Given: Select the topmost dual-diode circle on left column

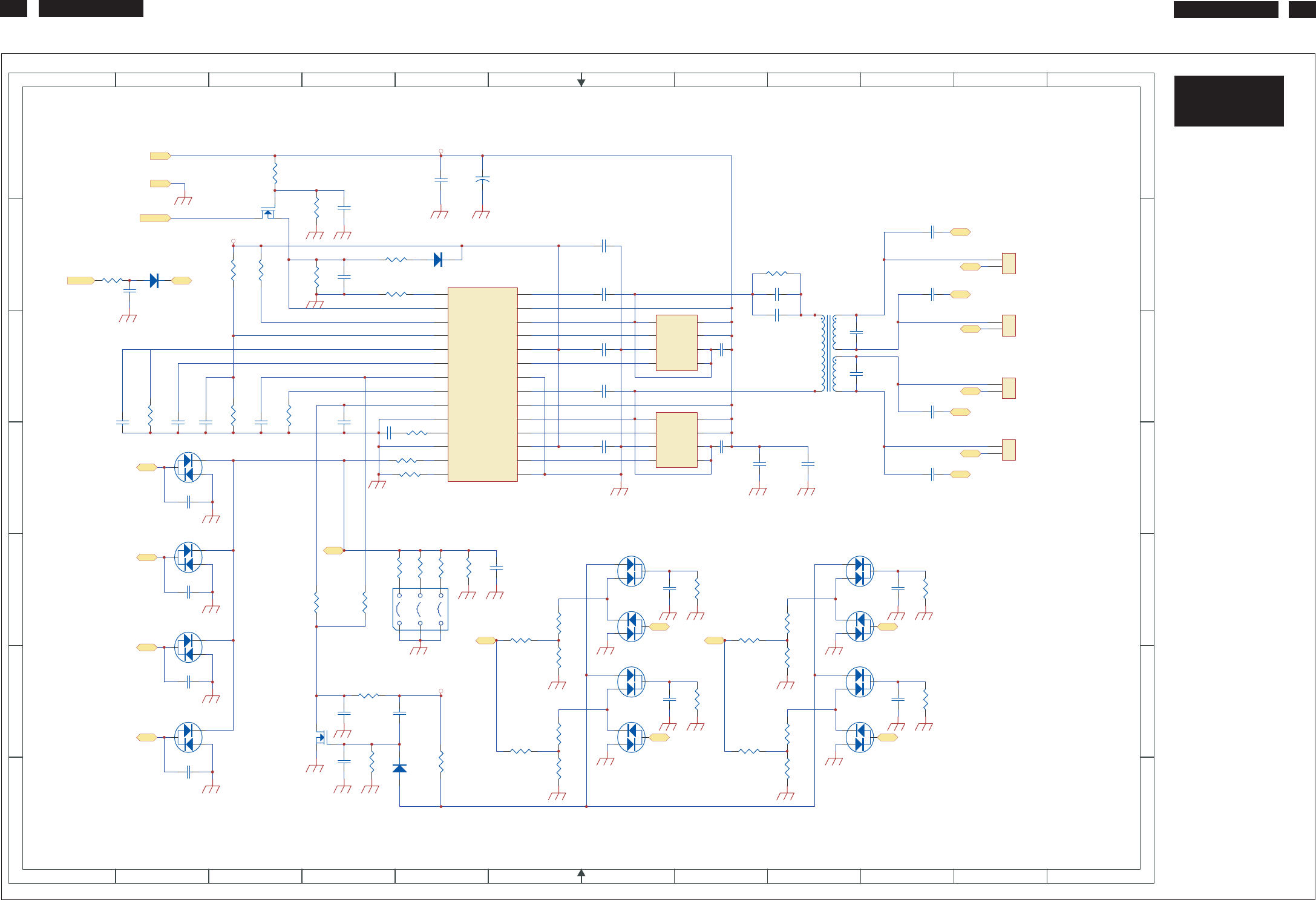Looking at the screenshot, I should point(188,467).
